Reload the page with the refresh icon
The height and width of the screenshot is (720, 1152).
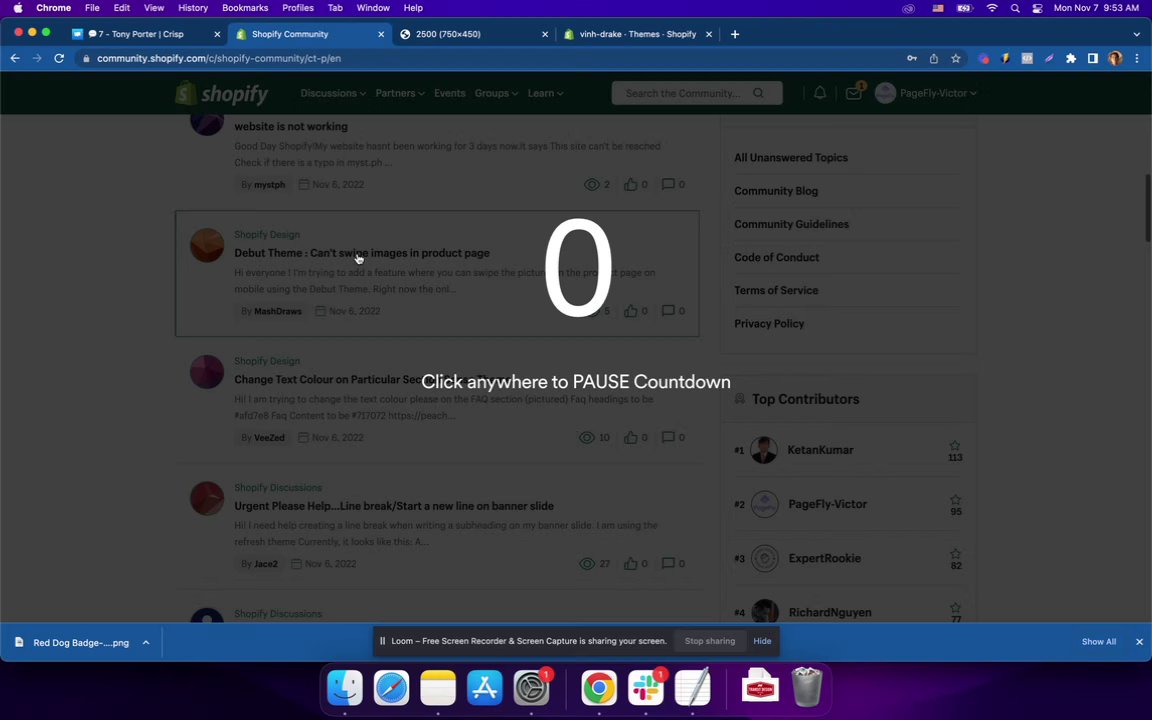[60, 58]
